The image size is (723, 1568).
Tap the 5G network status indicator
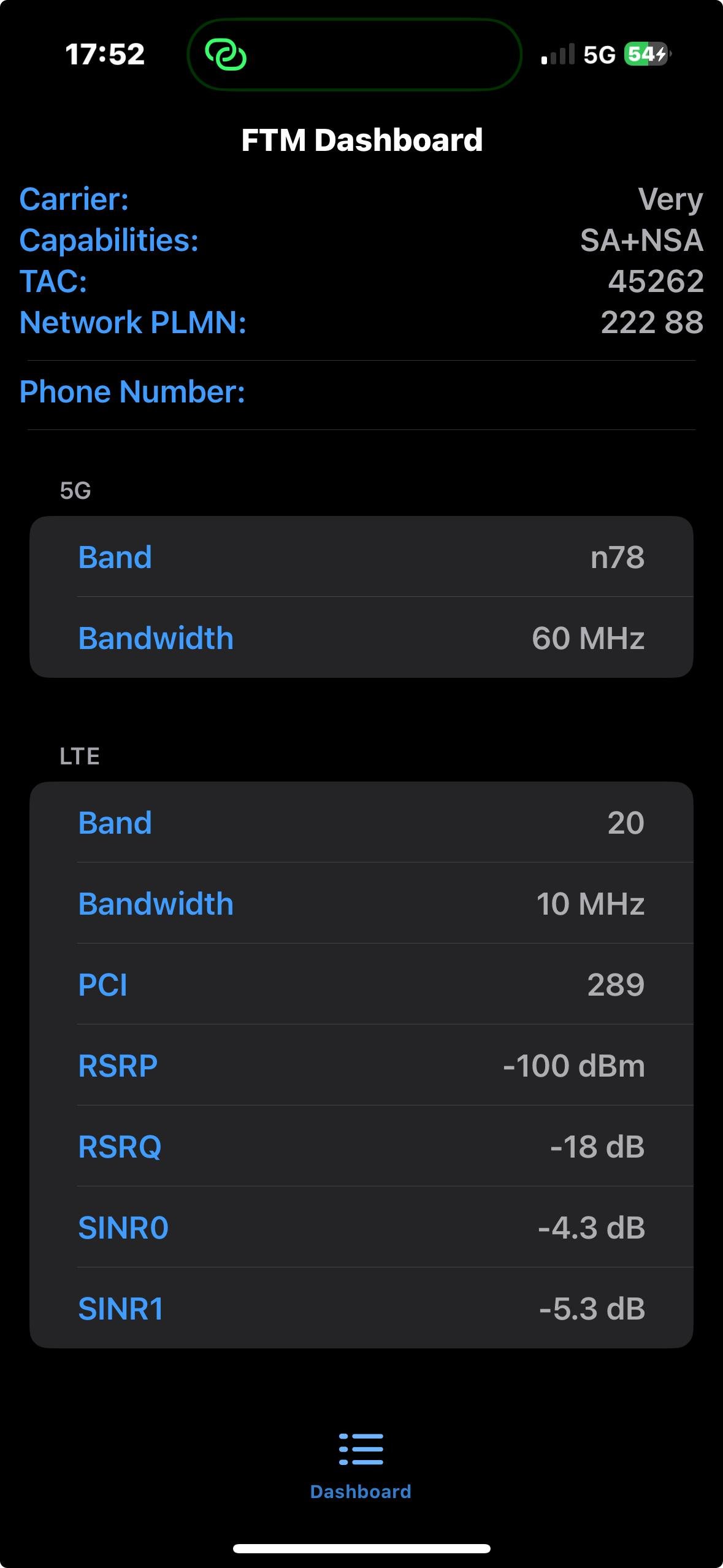coord(599,55)
